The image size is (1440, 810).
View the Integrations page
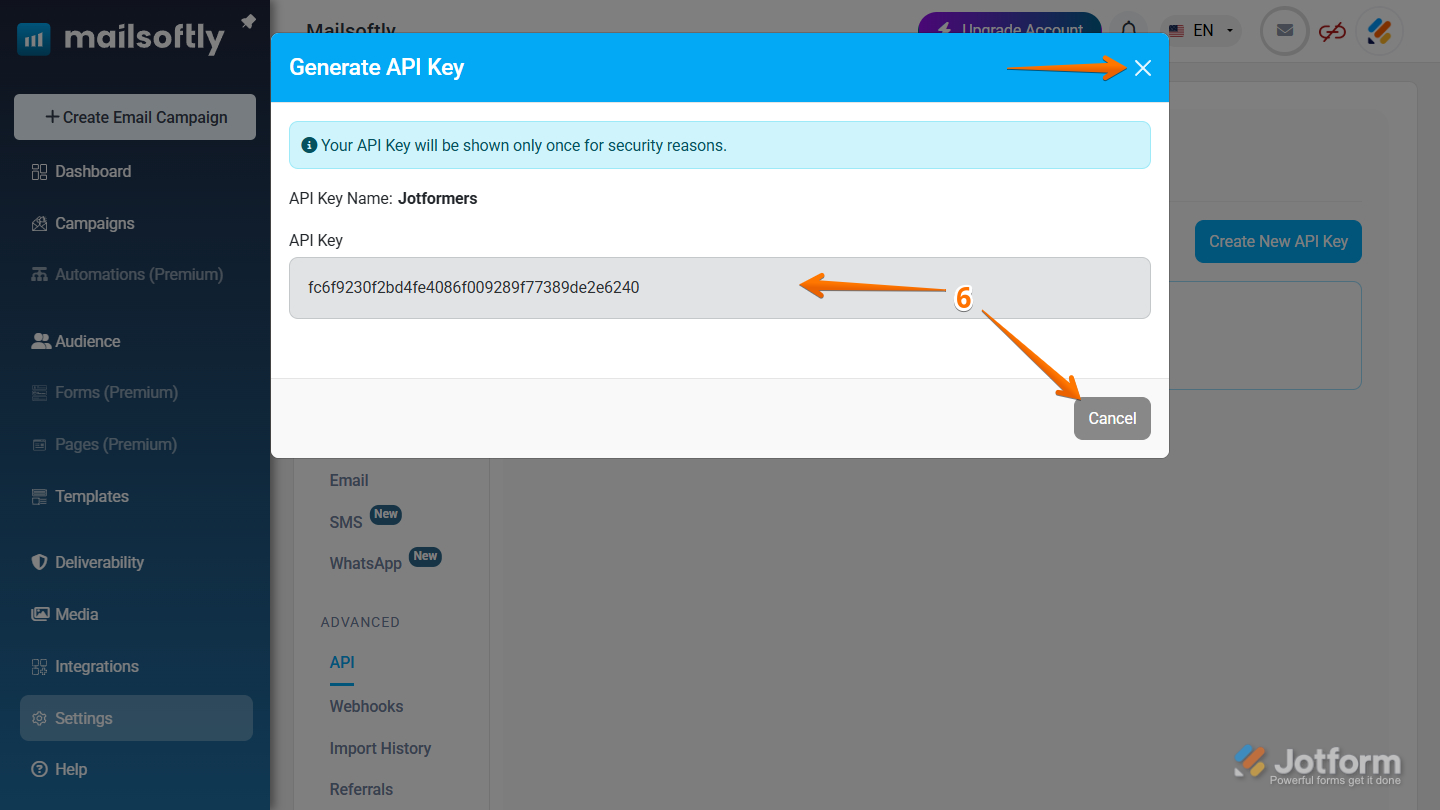point(95,666)
